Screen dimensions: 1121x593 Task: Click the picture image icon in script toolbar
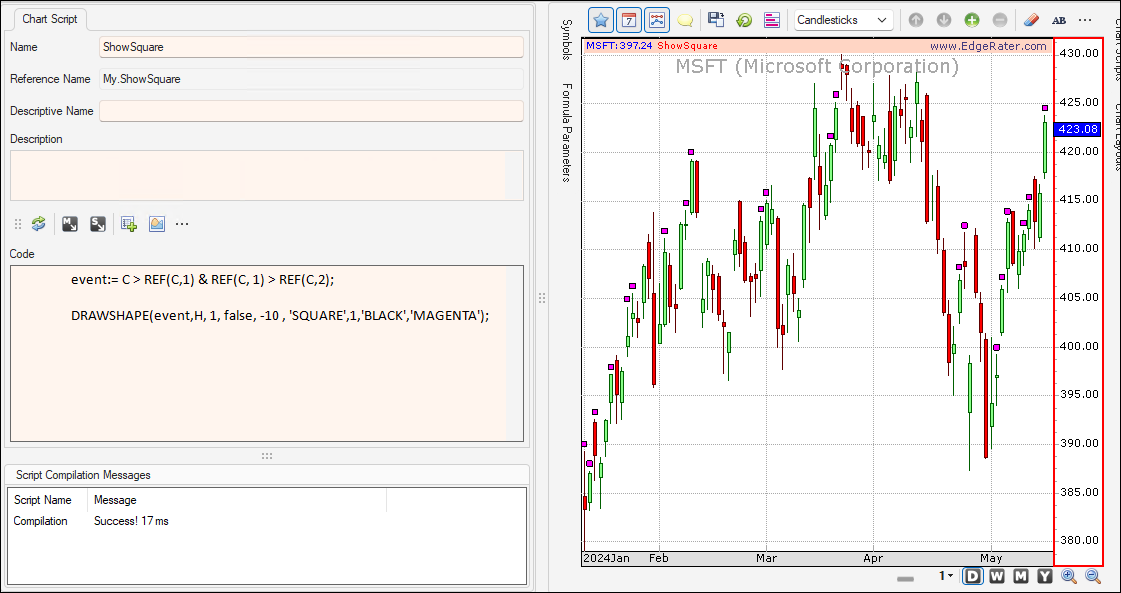[157, 225]
